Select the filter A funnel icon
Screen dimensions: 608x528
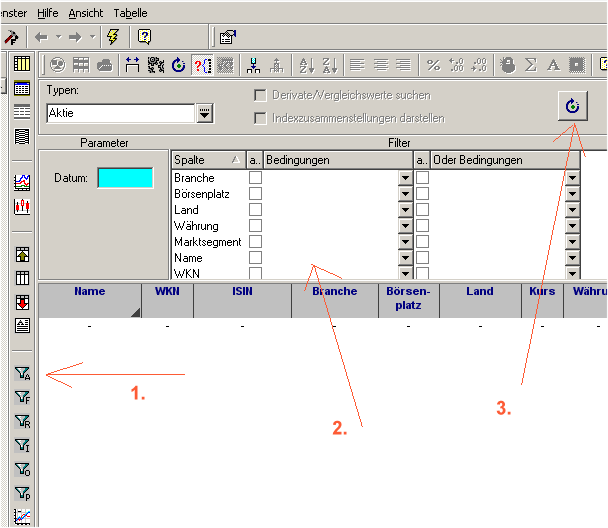click(22, 374)
